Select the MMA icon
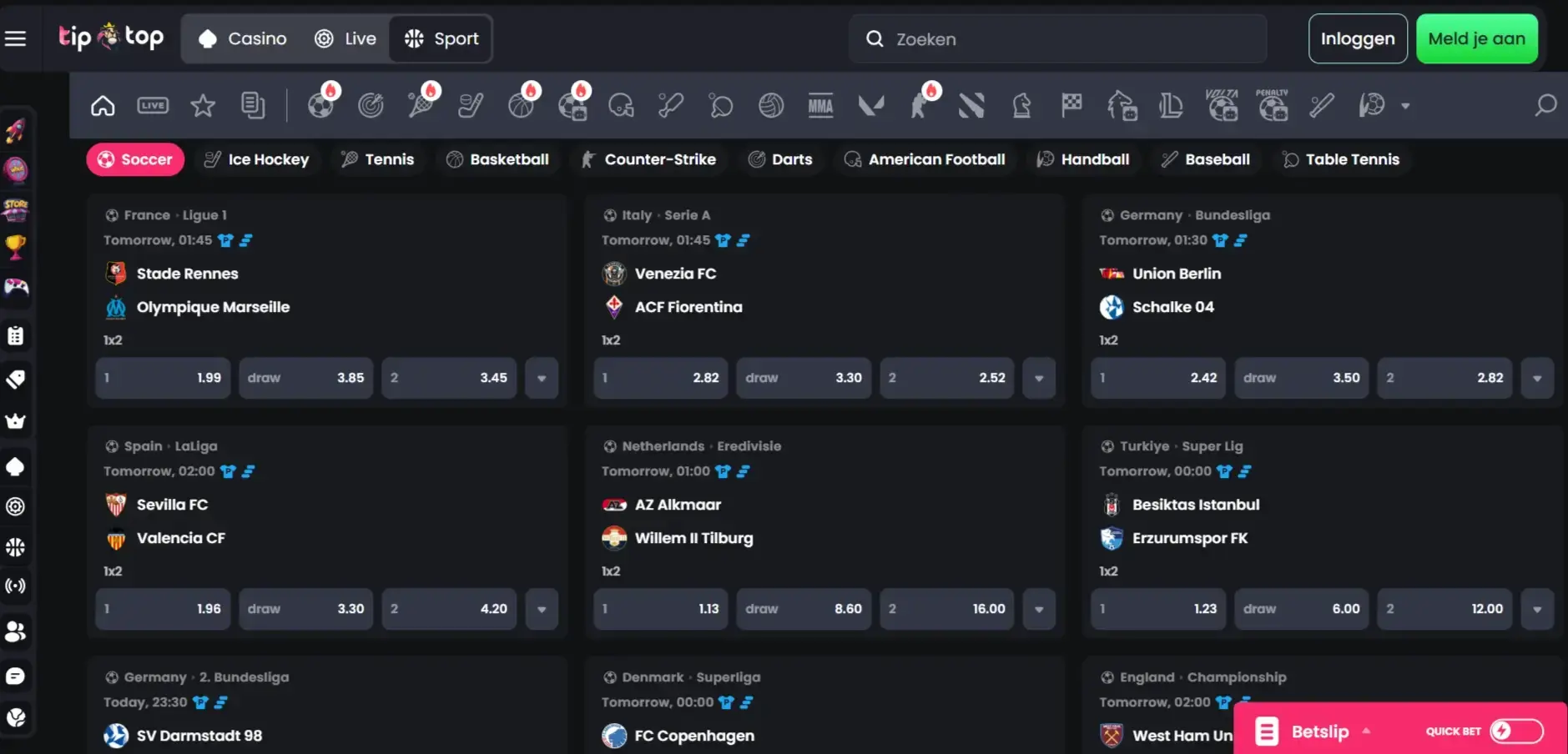1568x754 pixels. (821, 106)
